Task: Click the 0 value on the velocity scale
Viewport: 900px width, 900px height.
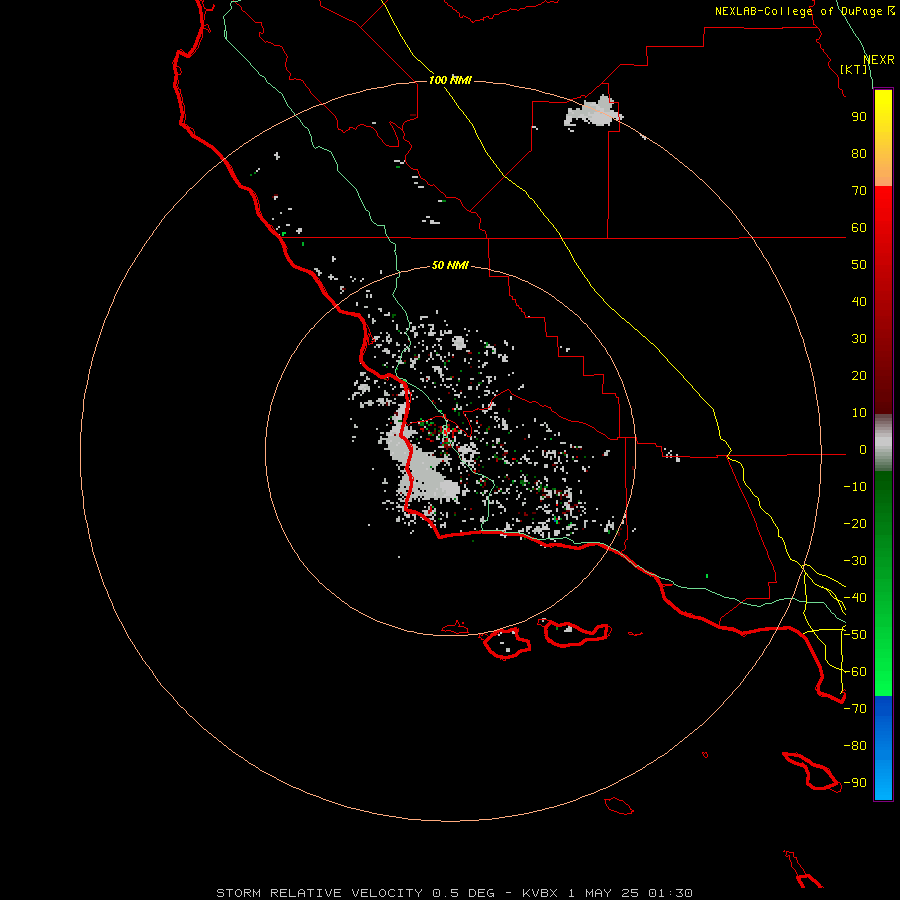Action: 863,450
